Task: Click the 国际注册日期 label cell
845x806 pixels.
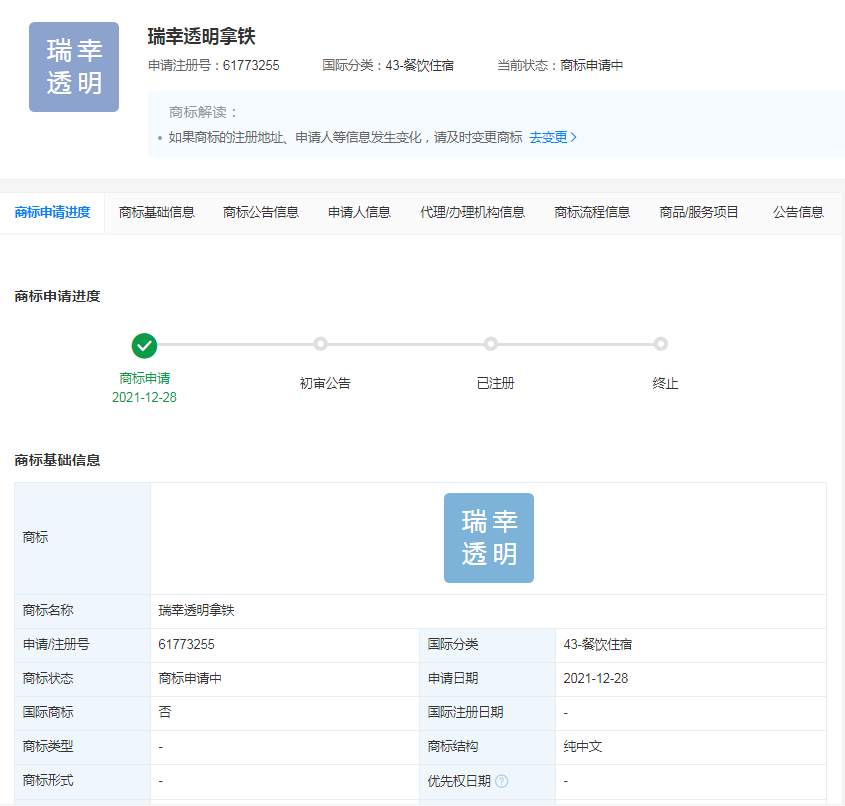Action: pos(487,712)
